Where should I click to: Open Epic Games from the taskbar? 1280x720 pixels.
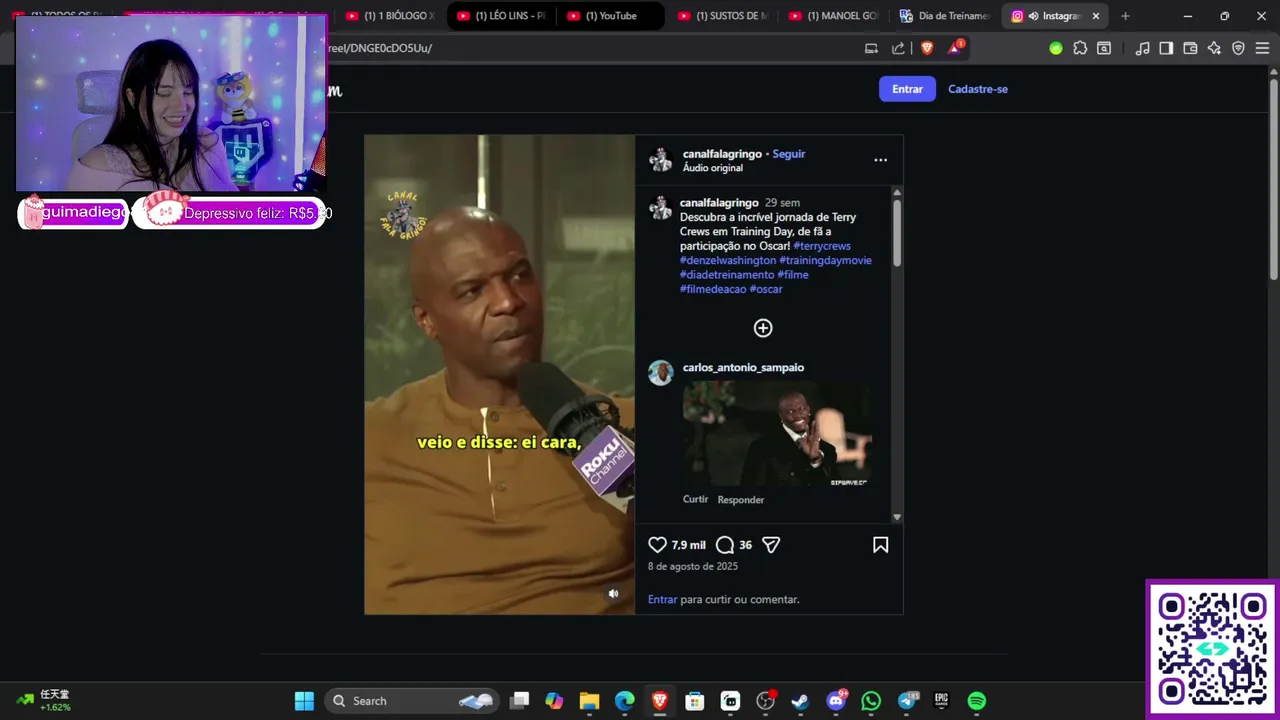tap(941, 701)
